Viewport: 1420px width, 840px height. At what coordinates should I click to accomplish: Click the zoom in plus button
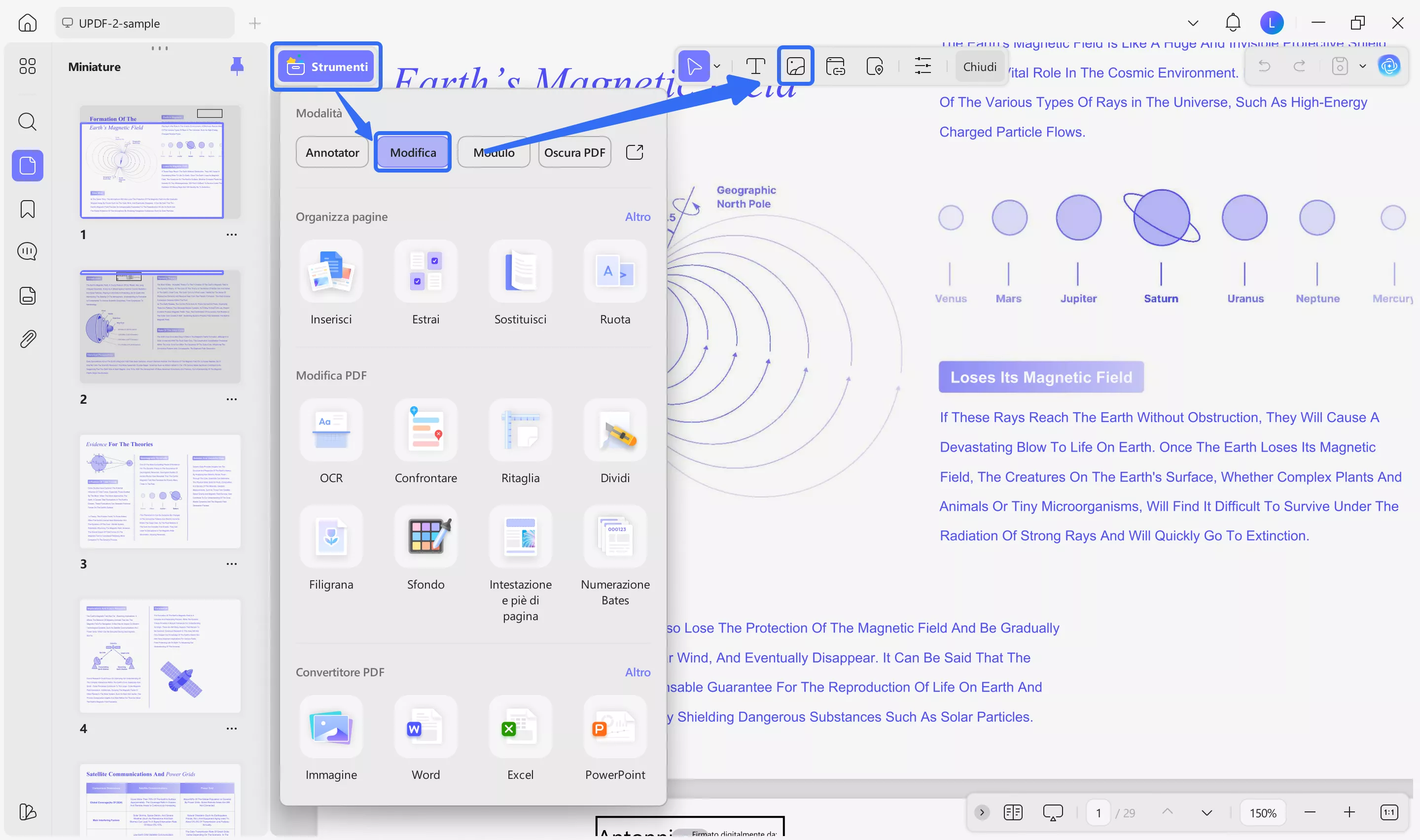tap(1349, 812)
